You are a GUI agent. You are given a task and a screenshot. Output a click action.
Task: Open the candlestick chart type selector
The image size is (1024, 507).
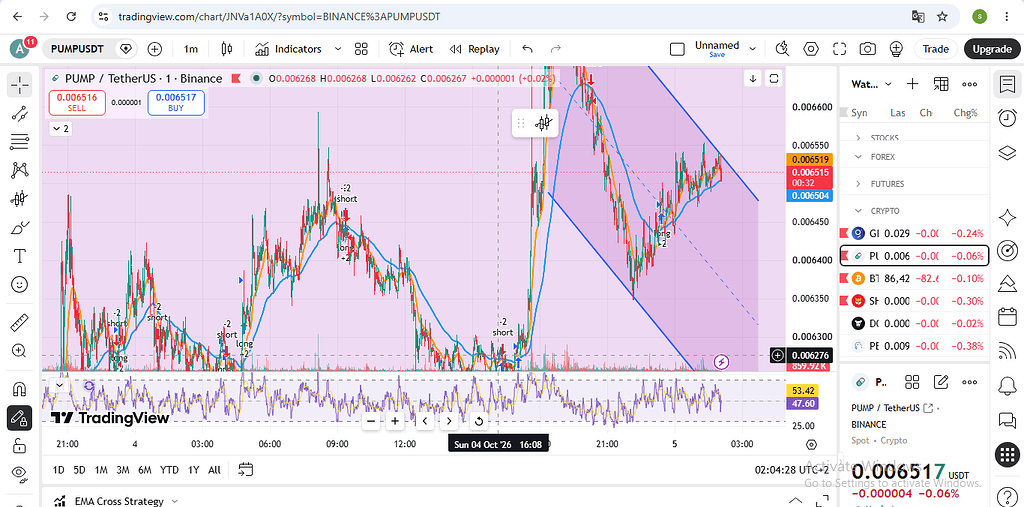coord(227,49)
